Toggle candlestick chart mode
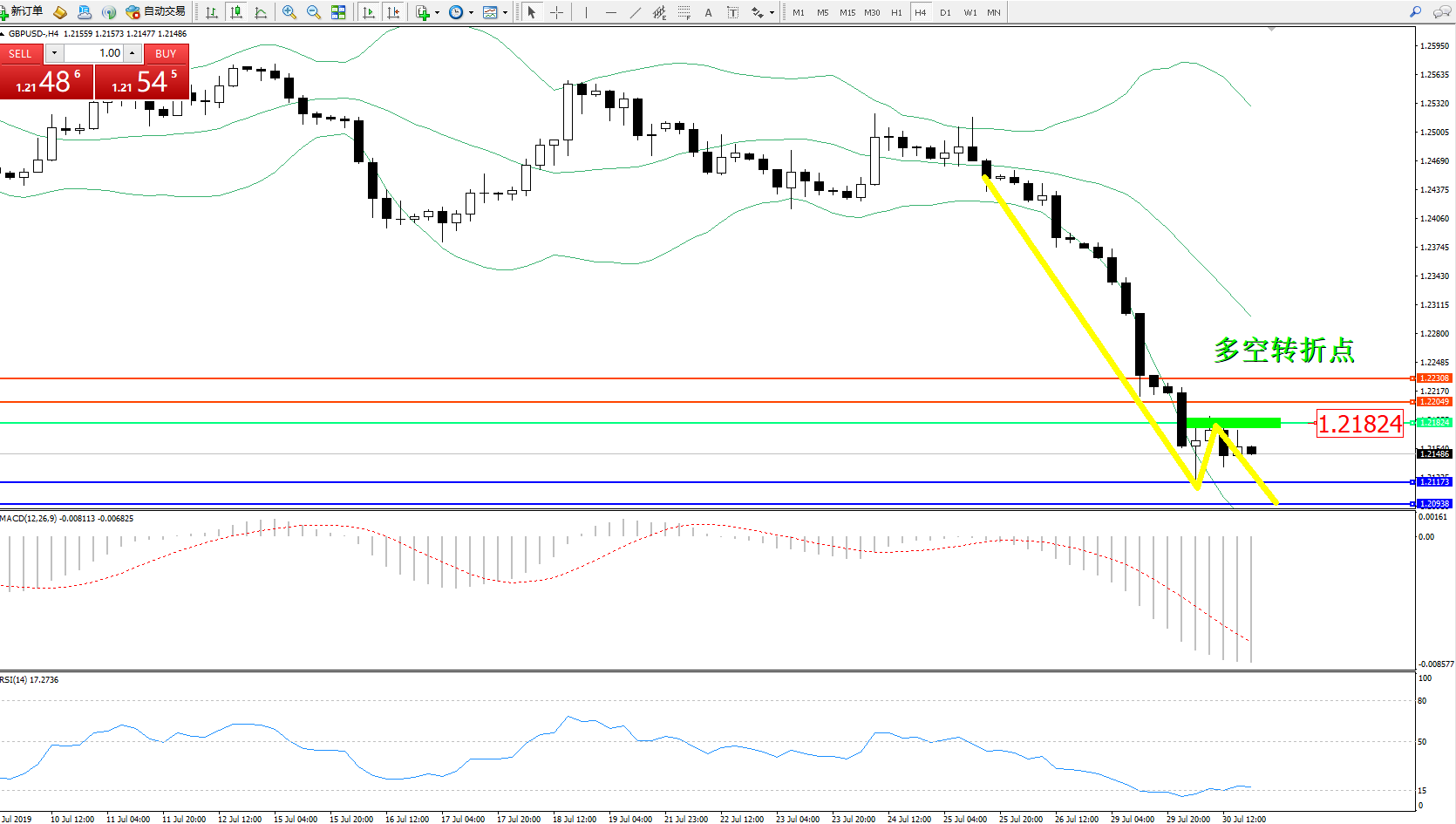The height and width of the screenshot is (824, 1456). point(236,12)
